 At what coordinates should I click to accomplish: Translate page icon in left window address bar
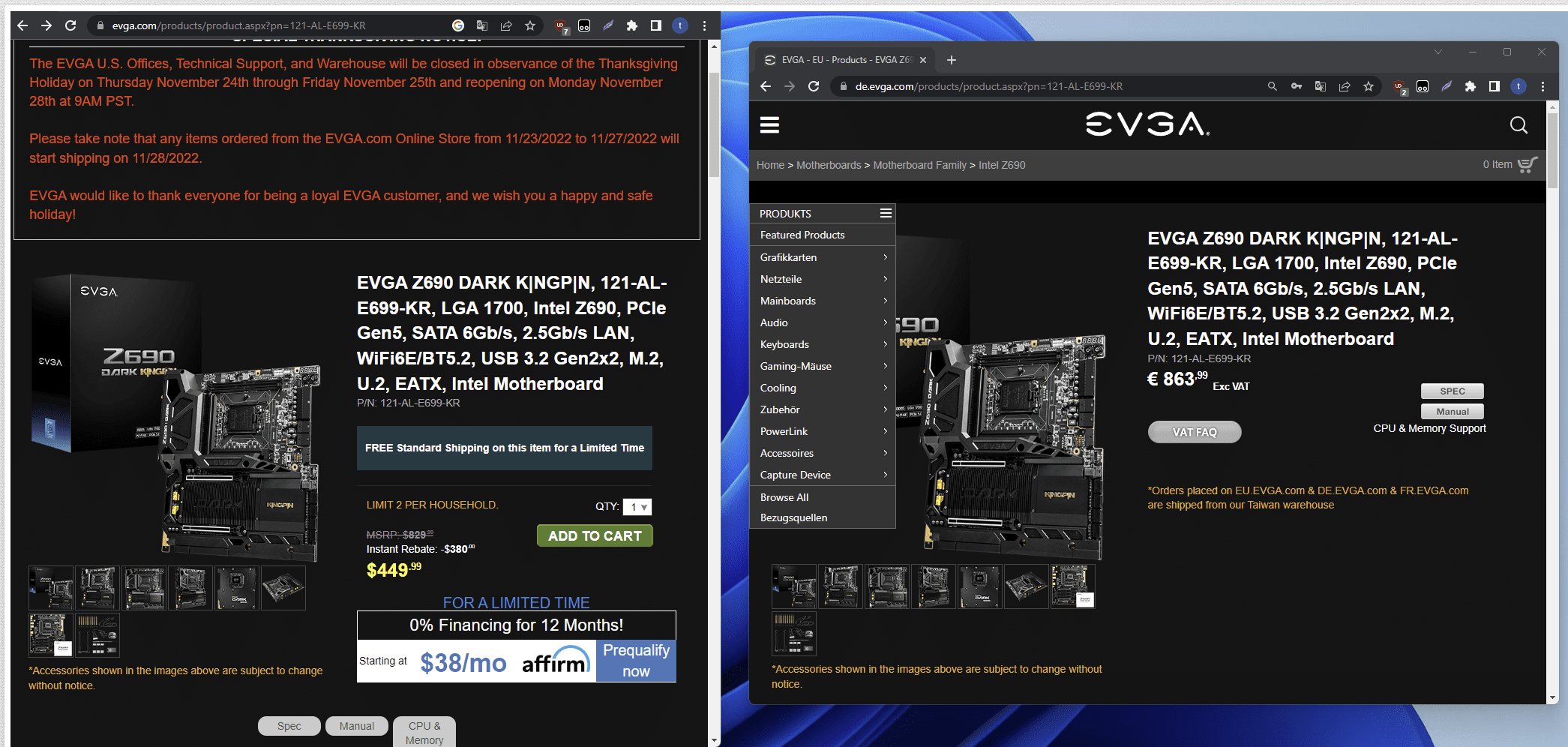pyautogui.click(x=482, y=25)
